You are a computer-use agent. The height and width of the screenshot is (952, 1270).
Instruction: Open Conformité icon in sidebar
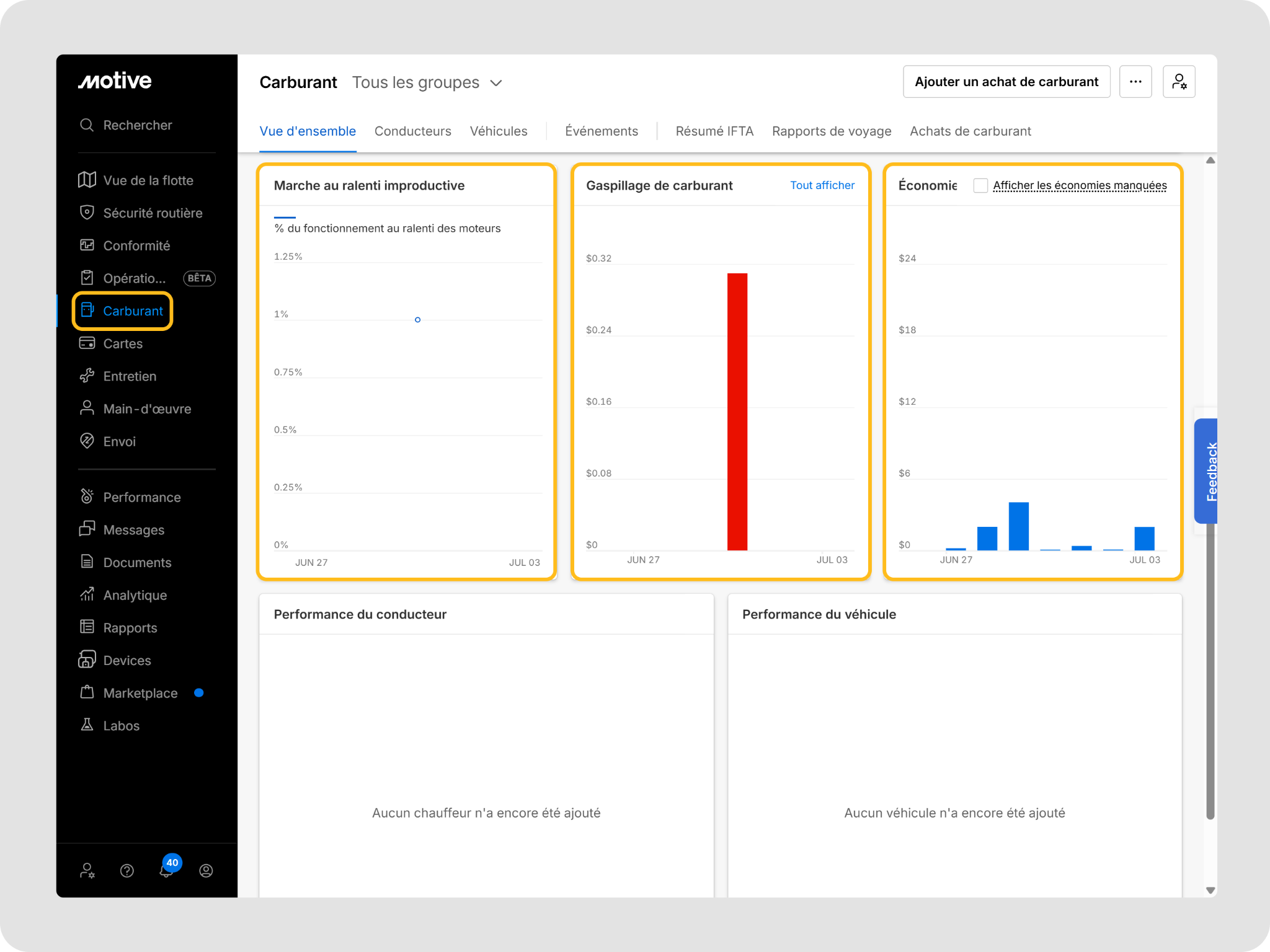click(x=87, y=245)
